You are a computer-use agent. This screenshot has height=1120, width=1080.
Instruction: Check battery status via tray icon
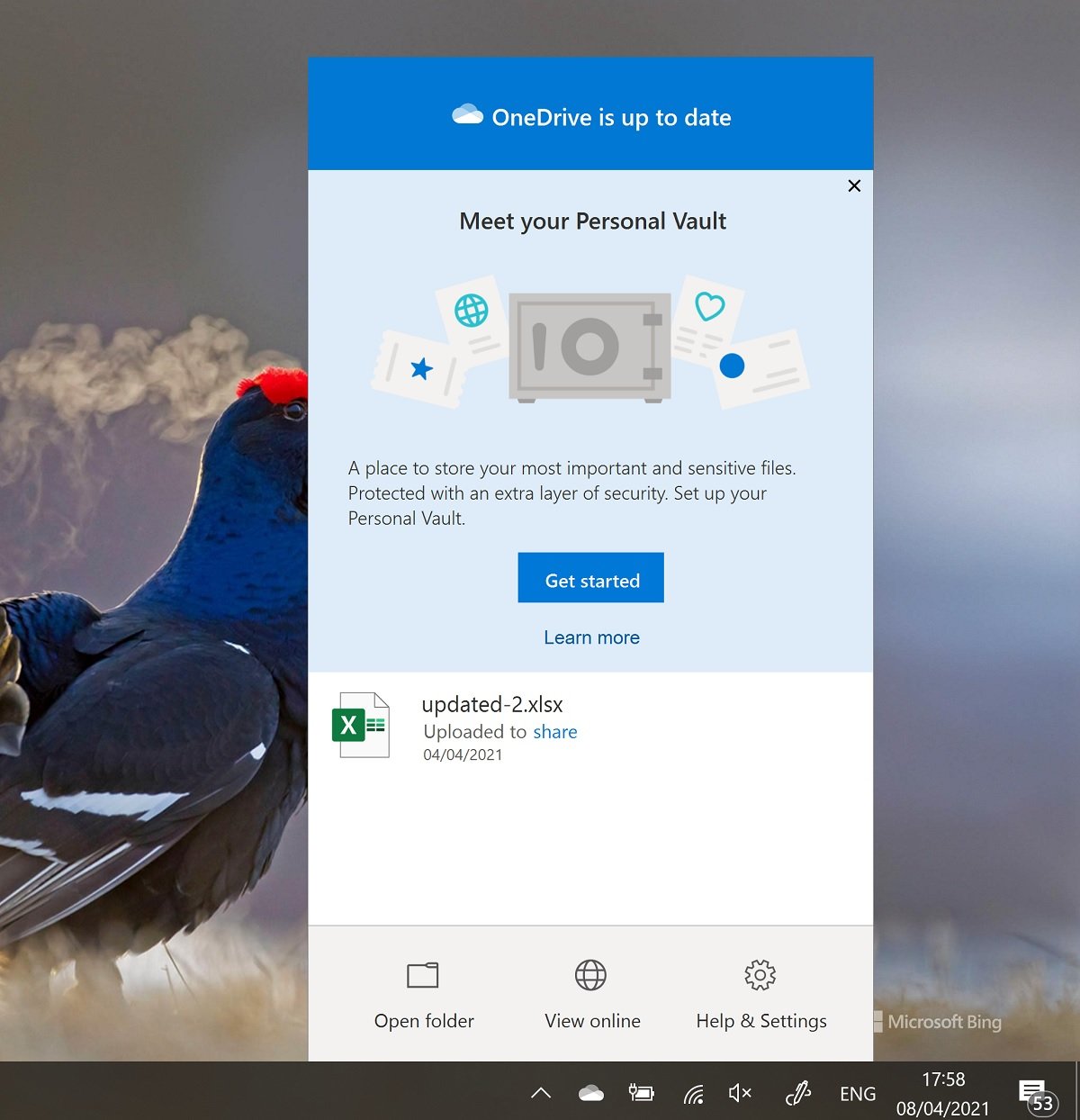pyautogui.click(x=641, y=1092)
